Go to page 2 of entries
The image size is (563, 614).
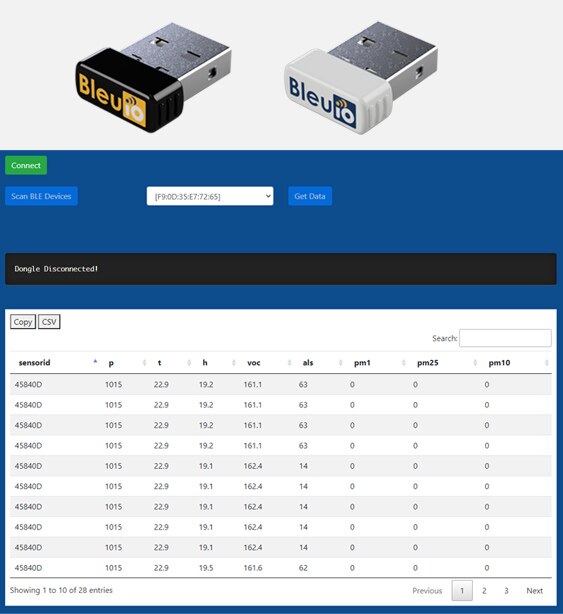[x=484, y=591]
